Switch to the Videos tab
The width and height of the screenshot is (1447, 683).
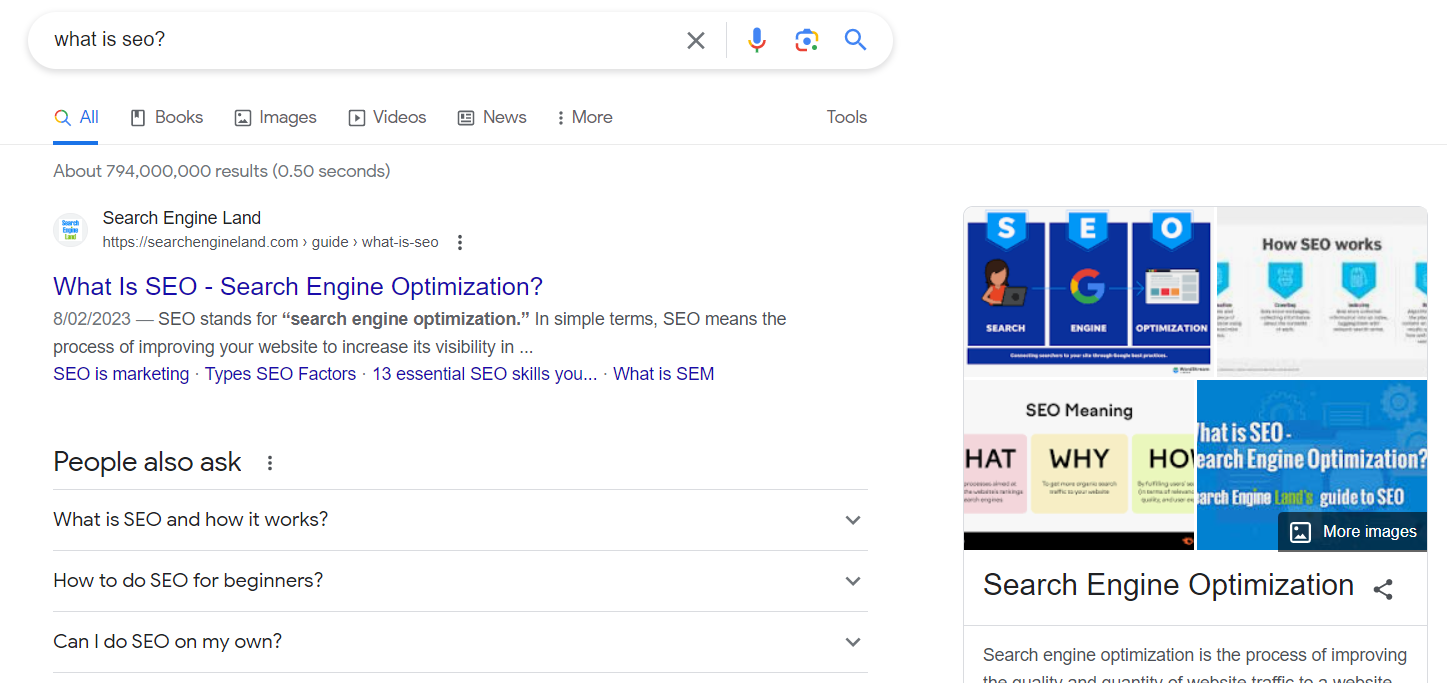point(387,117)
